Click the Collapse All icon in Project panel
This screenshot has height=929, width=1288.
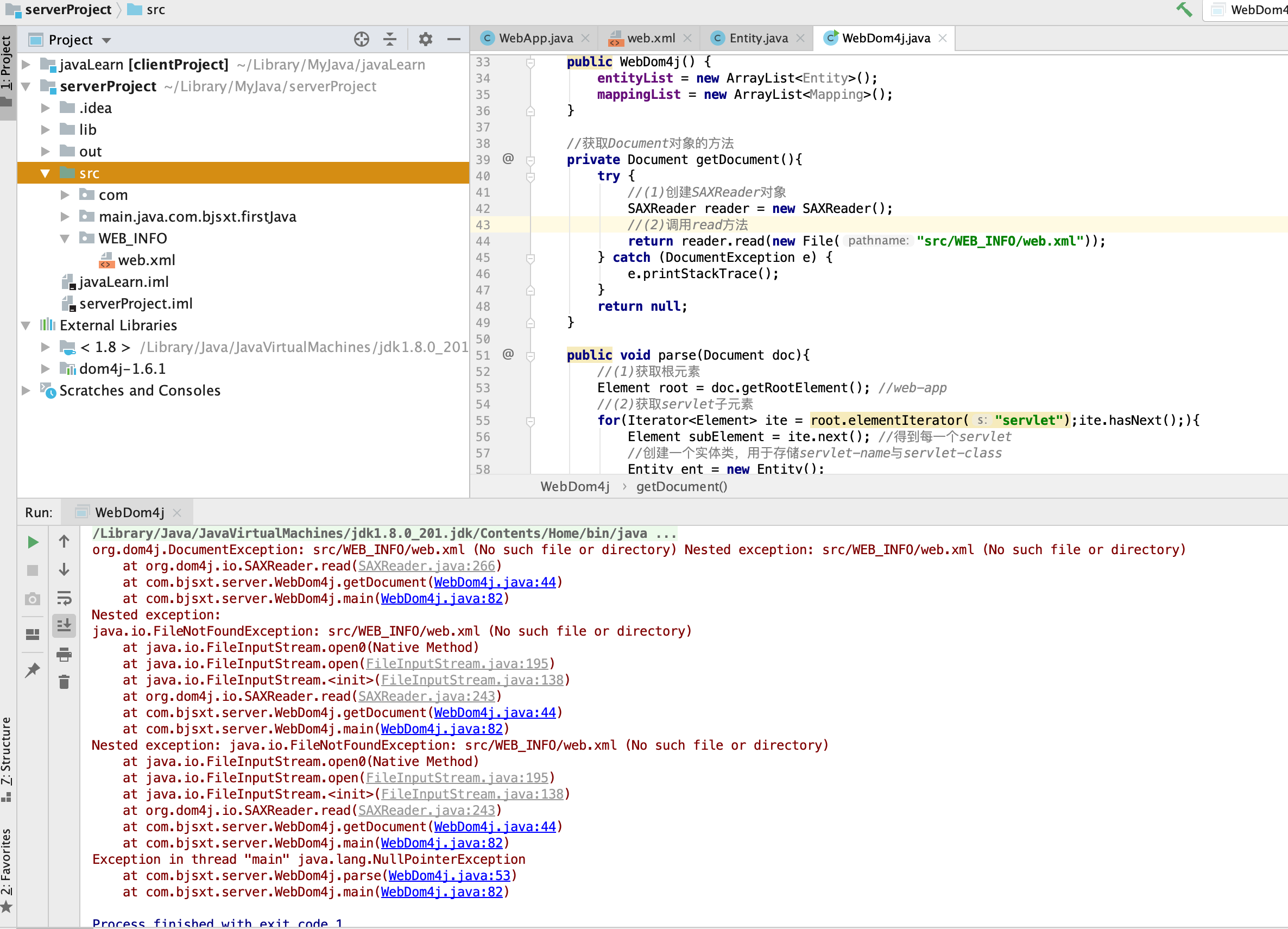(389, 39)
